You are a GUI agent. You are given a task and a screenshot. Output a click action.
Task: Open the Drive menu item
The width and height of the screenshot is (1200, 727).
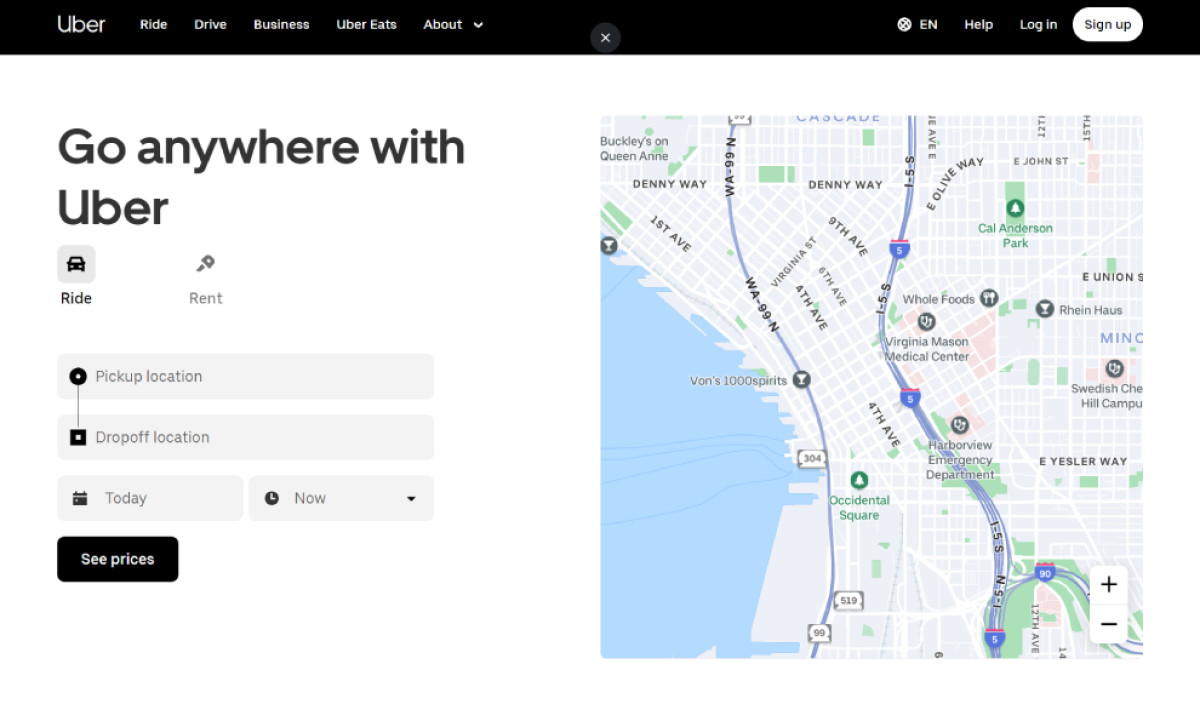point(210,24)
